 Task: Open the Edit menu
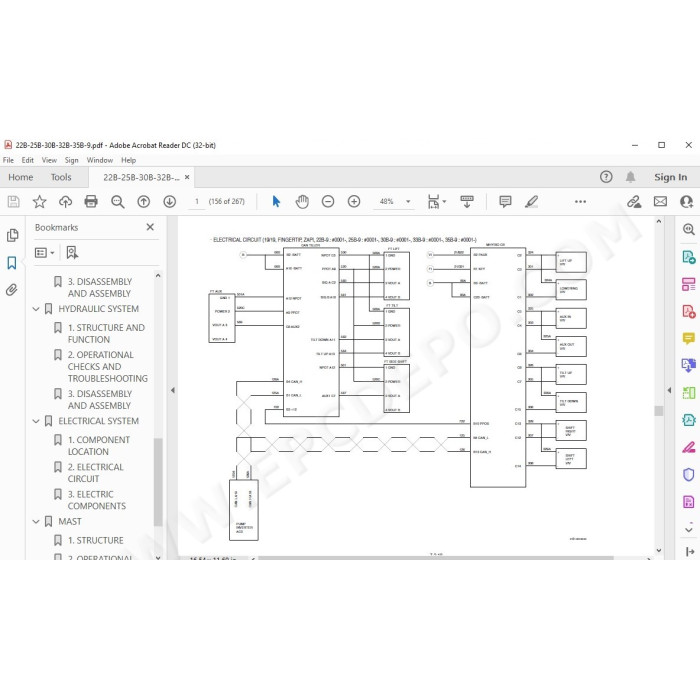[28, 160]
